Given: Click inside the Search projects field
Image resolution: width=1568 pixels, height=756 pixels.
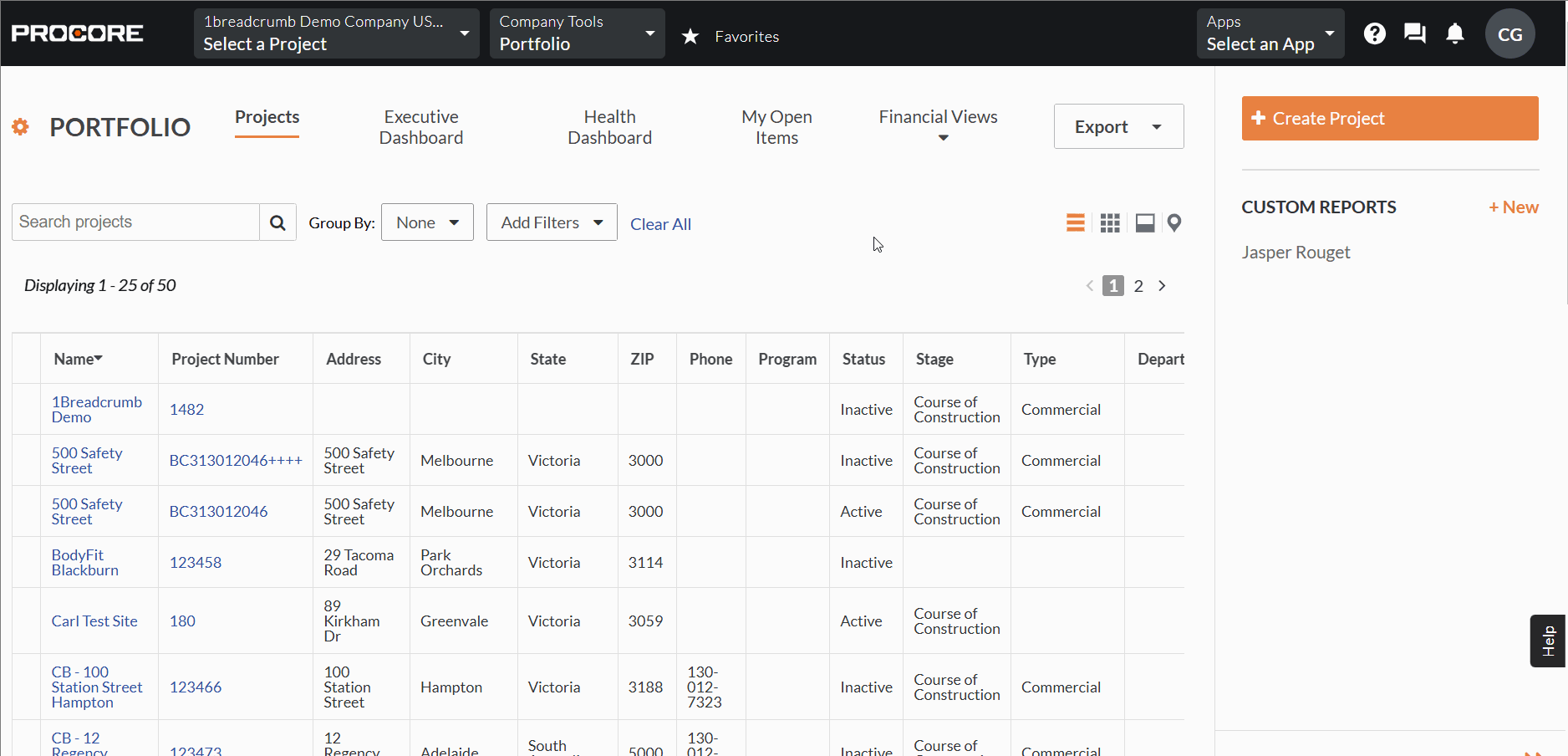Looking at the screenshot, I should 134,222.
